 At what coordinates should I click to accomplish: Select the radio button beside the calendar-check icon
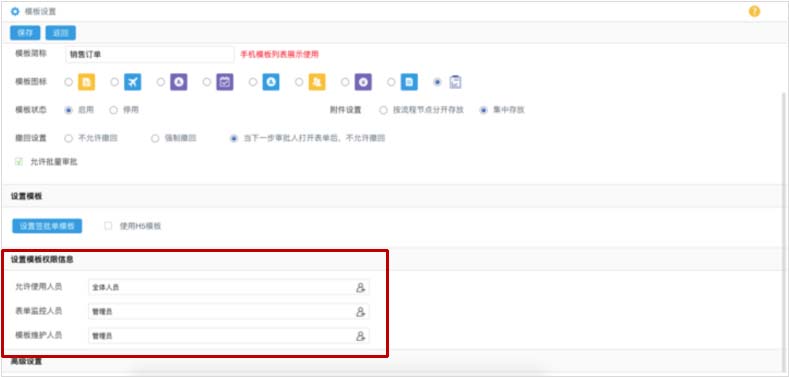coord(207,82)
